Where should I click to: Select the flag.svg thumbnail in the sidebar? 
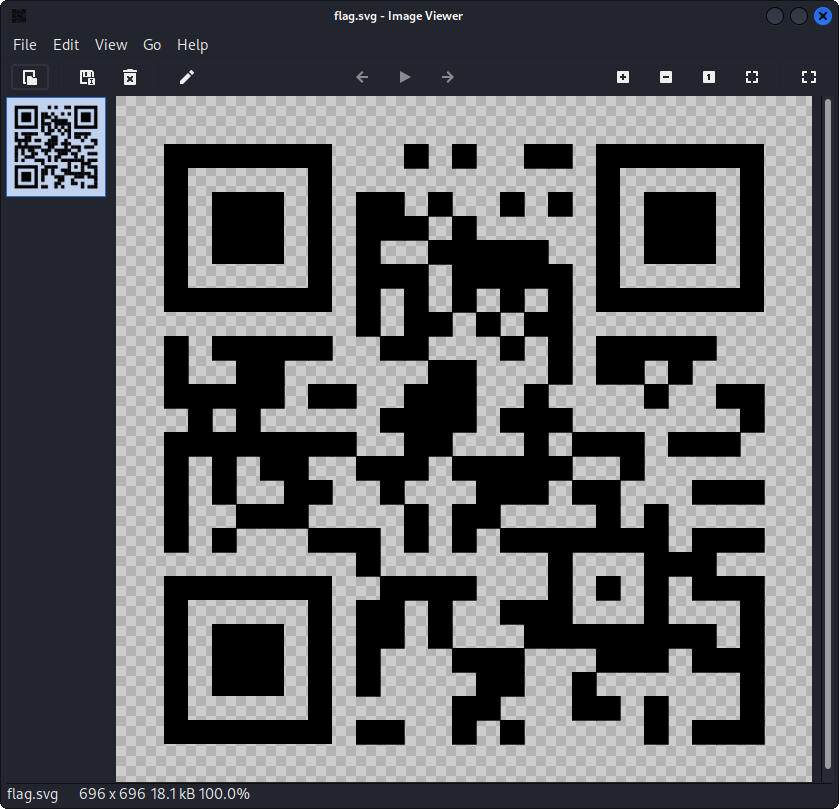point(55,147)
